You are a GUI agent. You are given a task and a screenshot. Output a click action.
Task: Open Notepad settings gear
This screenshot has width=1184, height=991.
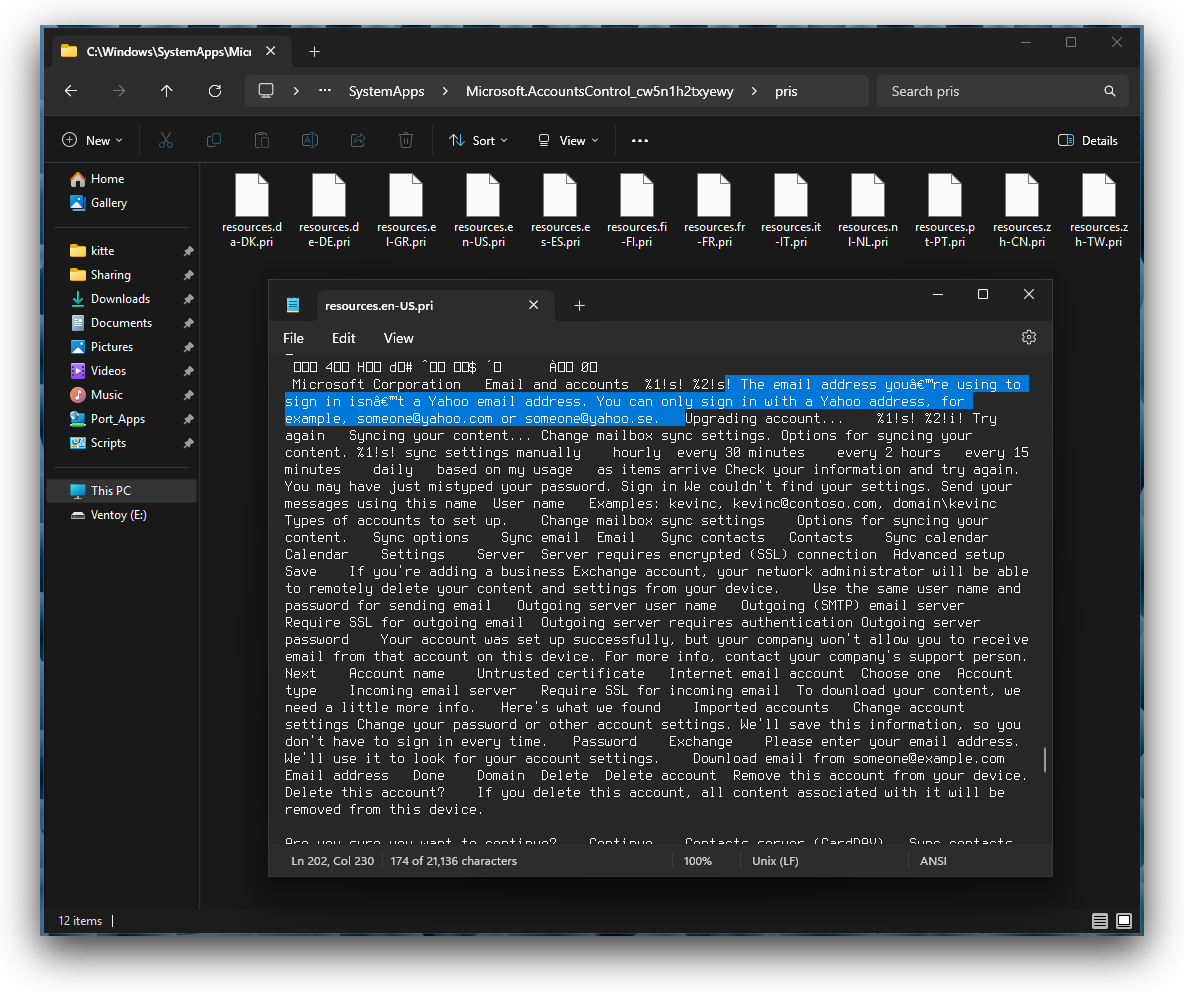(1028, 338)
